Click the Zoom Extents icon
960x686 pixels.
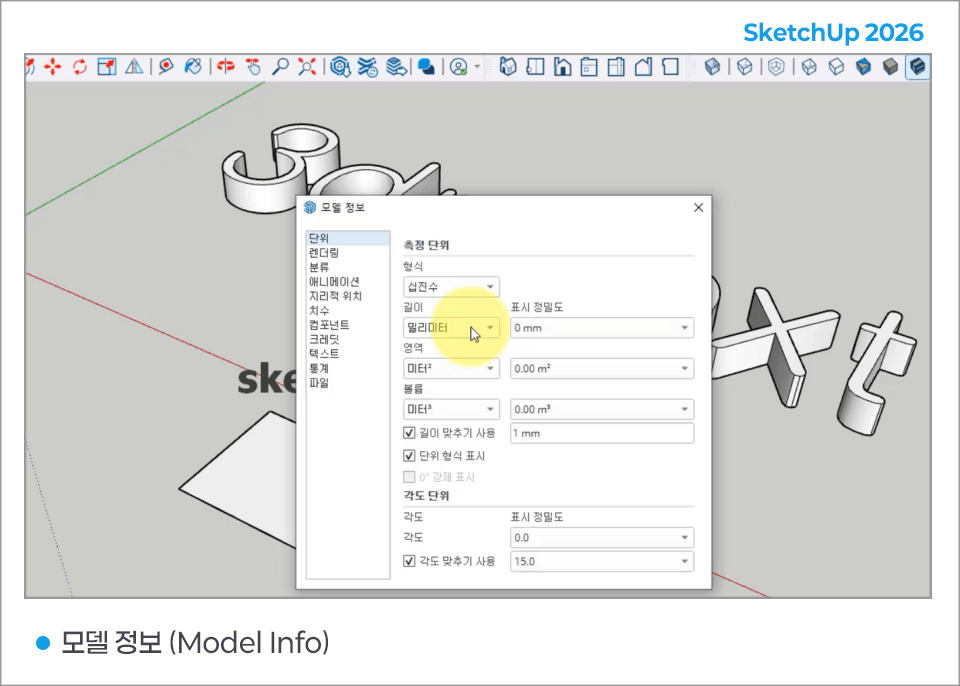(307, 66)
